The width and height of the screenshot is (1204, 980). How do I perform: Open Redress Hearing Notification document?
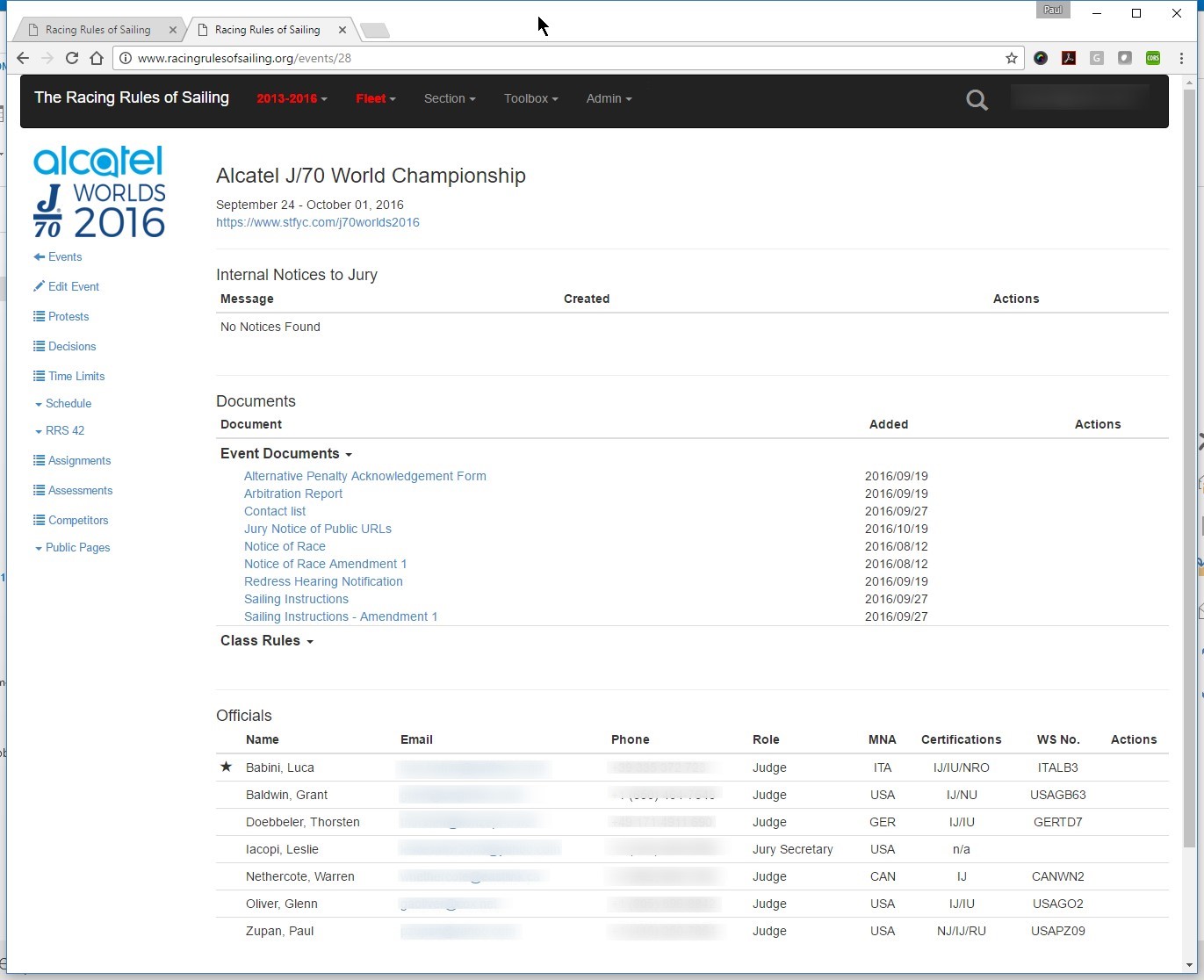[x=323, y=581]
